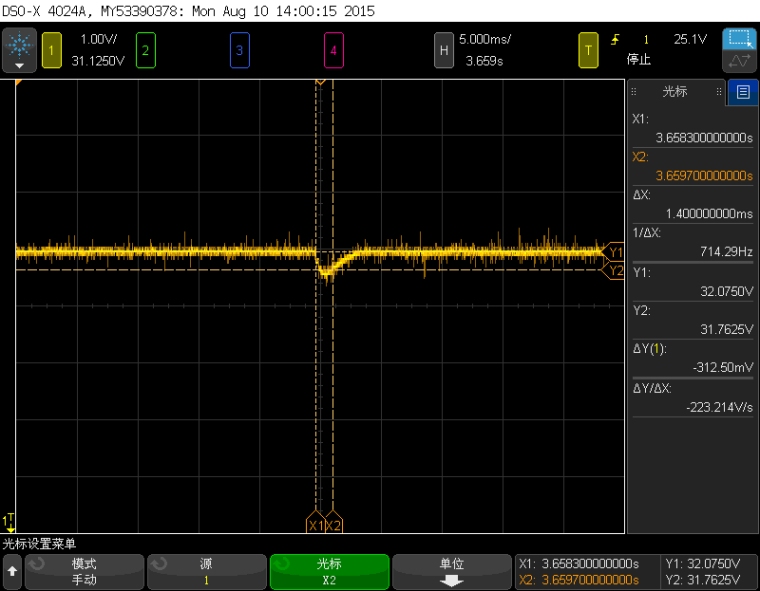
Task: Expand the 单位 units softkey menu
Action: tap(451, 571)
